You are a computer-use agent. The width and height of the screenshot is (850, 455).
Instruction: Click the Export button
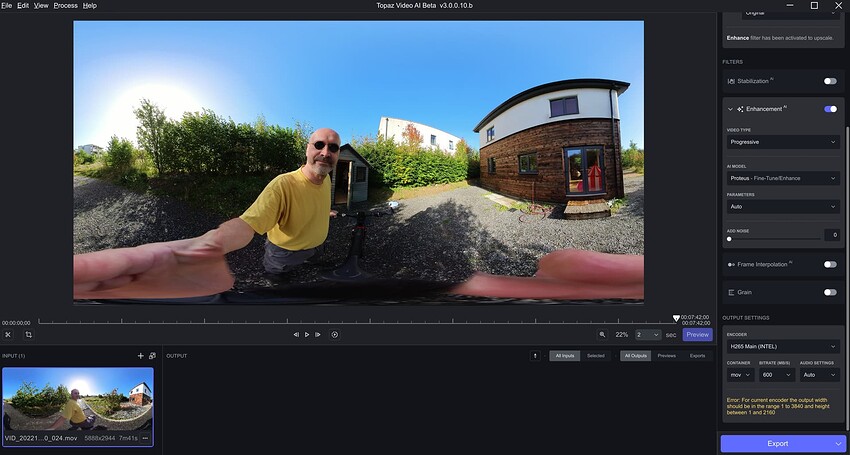coord(776,443)
